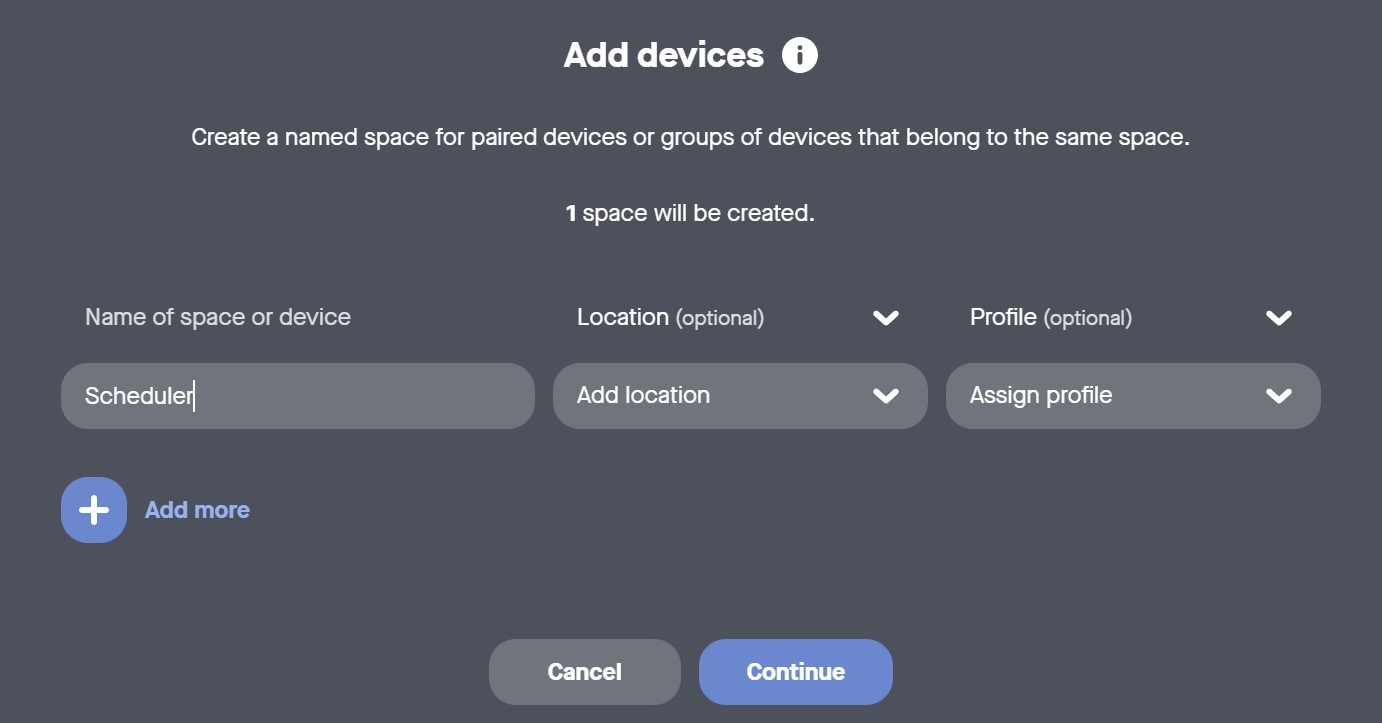The width and height of the screenshot is (1382, 723).
Task: Click the '(optional)' text next to Location
Action: tap(720, 319)
